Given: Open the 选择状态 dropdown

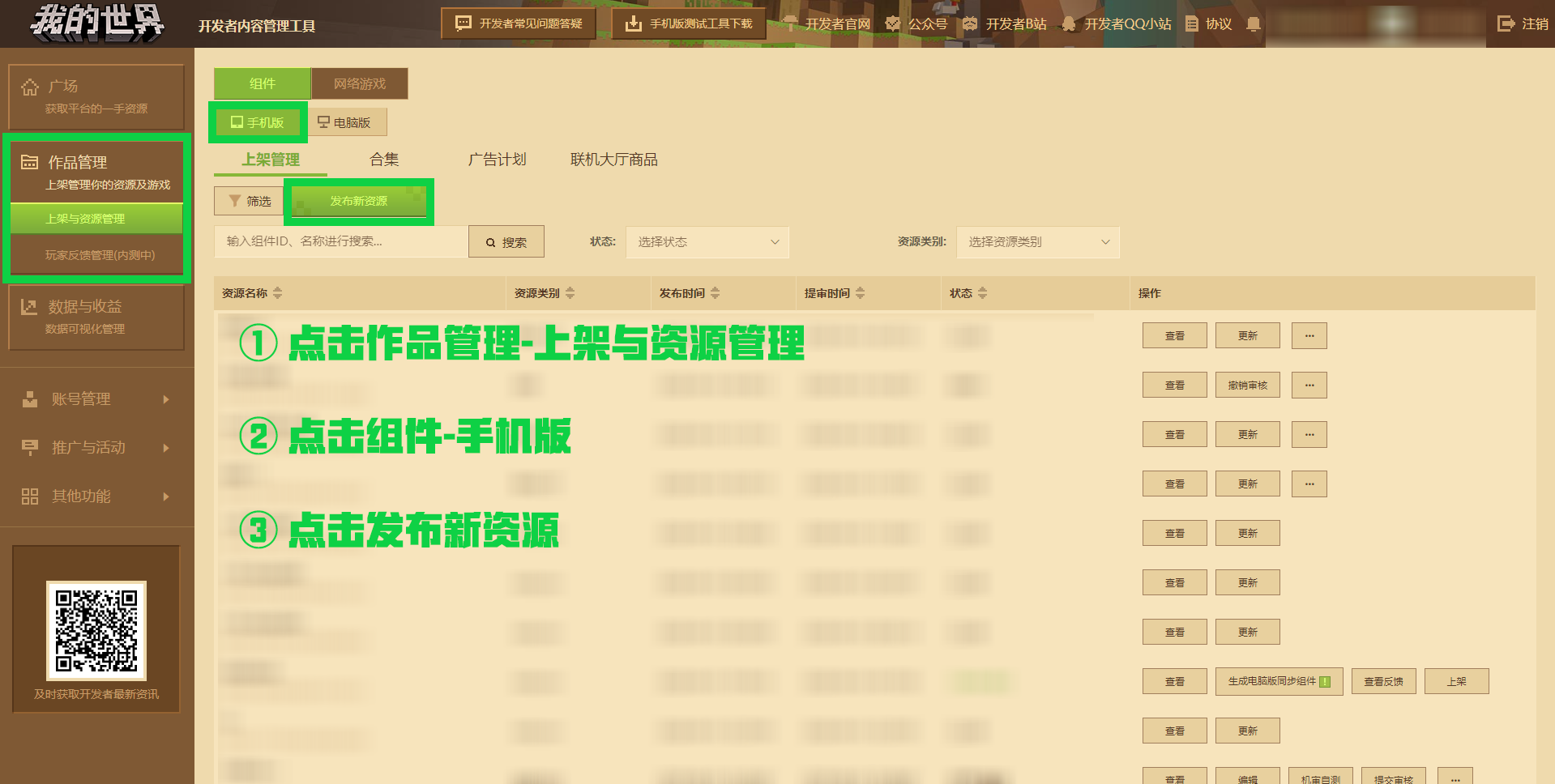Looking at the screenshot, I should tap(707, 242).
